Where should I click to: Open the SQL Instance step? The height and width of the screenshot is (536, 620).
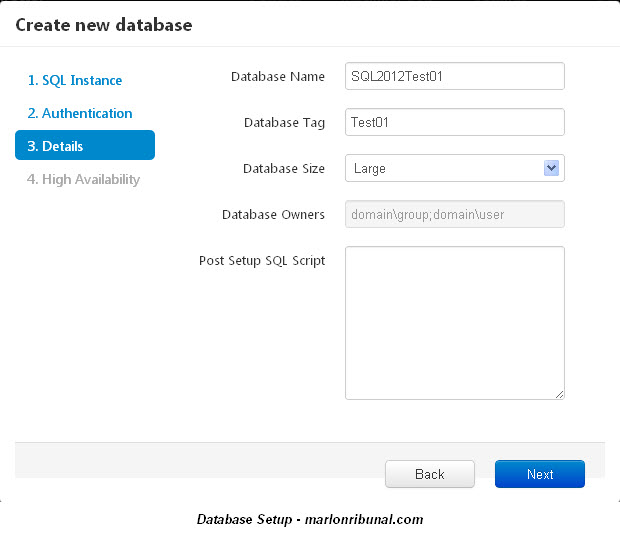pos(75,80)
